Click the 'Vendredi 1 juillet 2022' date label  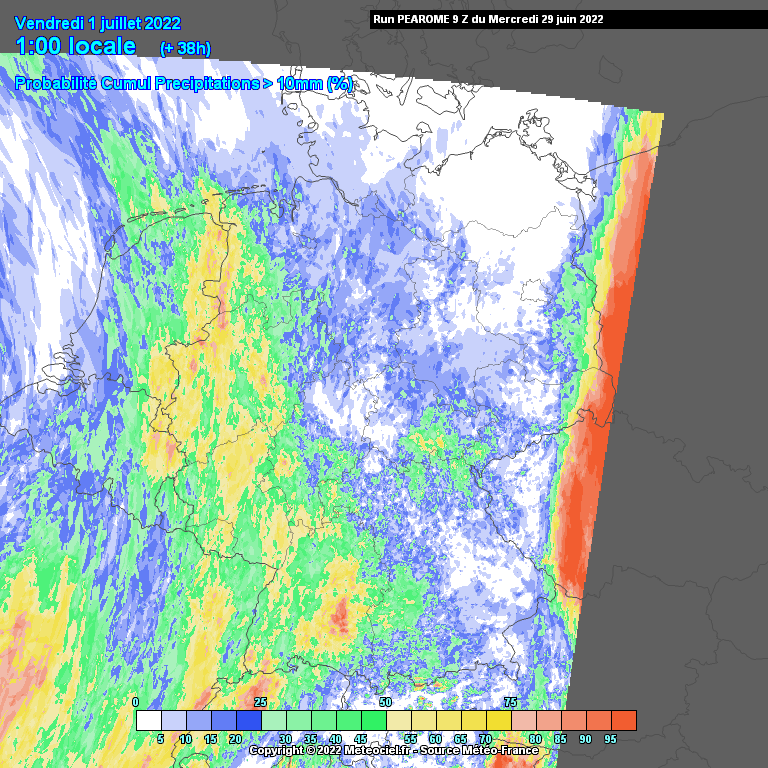pos(98,23)
